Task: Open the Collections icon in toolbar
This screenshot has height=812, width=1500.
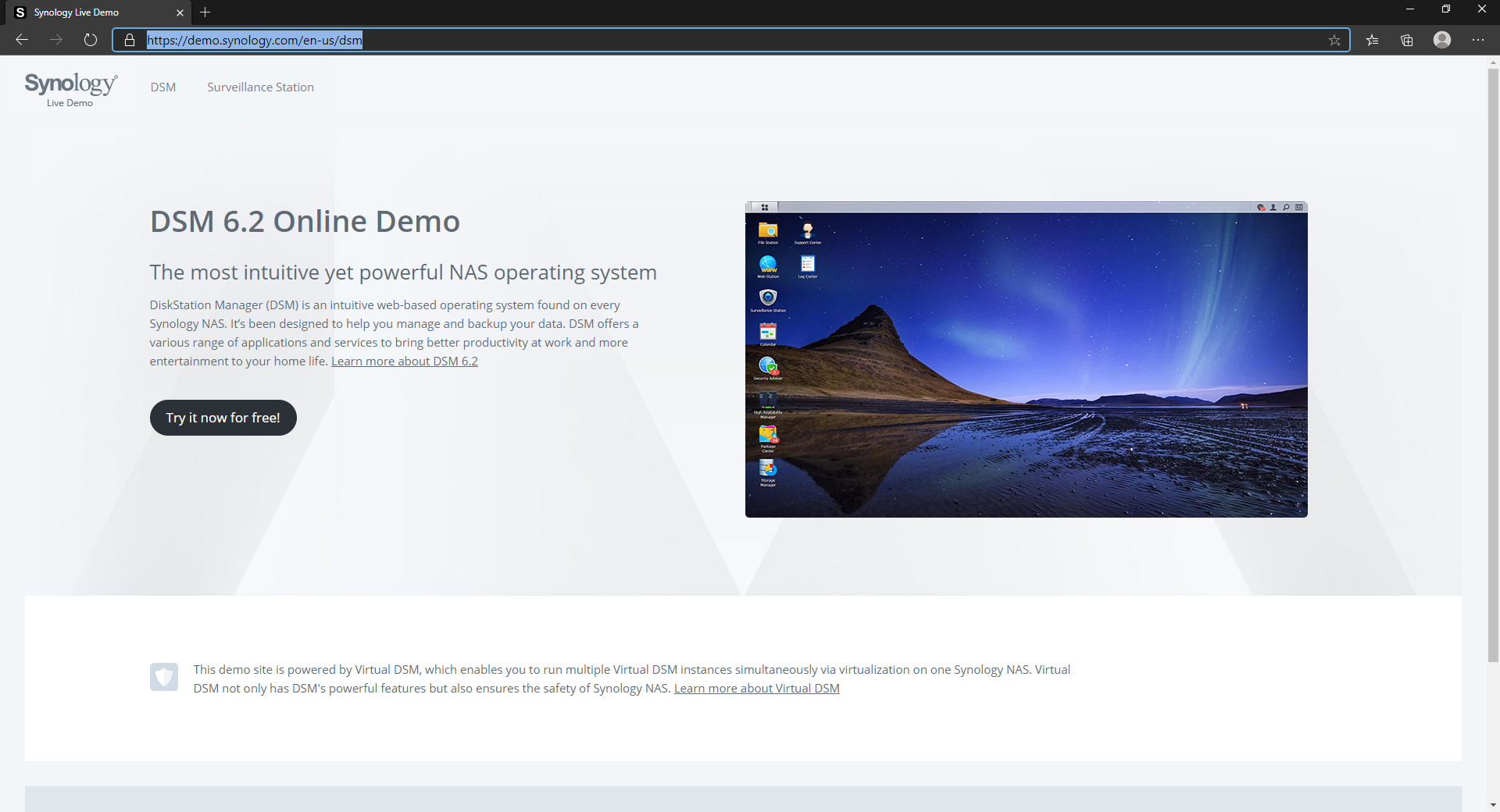Action: [x=1407, y=40]
